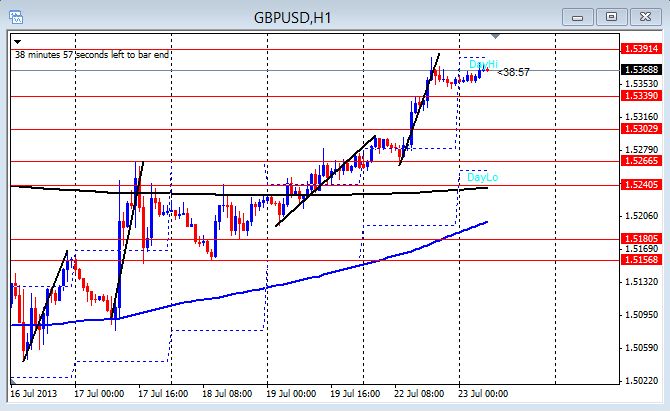Click the 23 Jul 00:00 time label
This screenshot has height=411, width=670.
pyautogui.click(x=483, y=393)
